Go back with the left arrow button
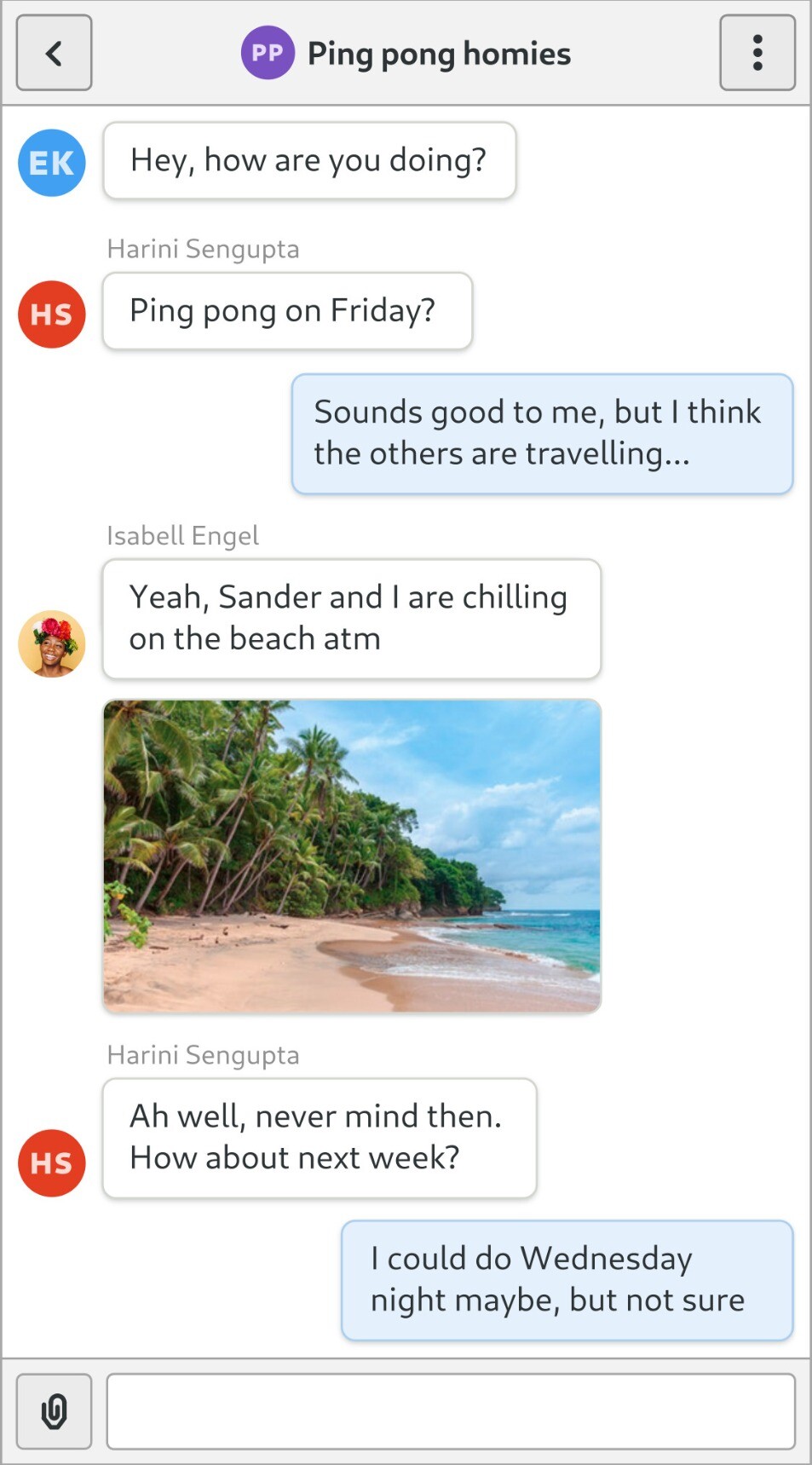 (54, 53)
